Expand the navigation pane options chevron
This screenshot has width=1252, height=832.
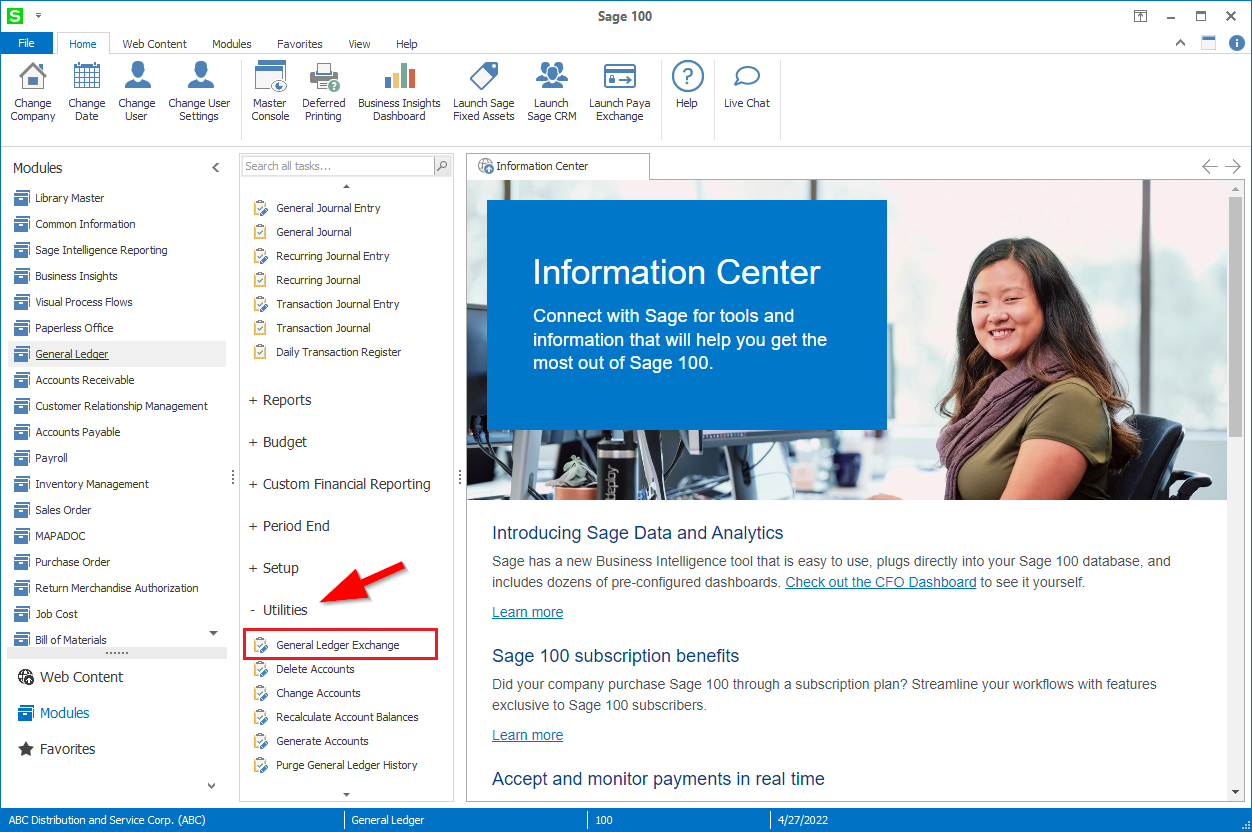(211, 786)
